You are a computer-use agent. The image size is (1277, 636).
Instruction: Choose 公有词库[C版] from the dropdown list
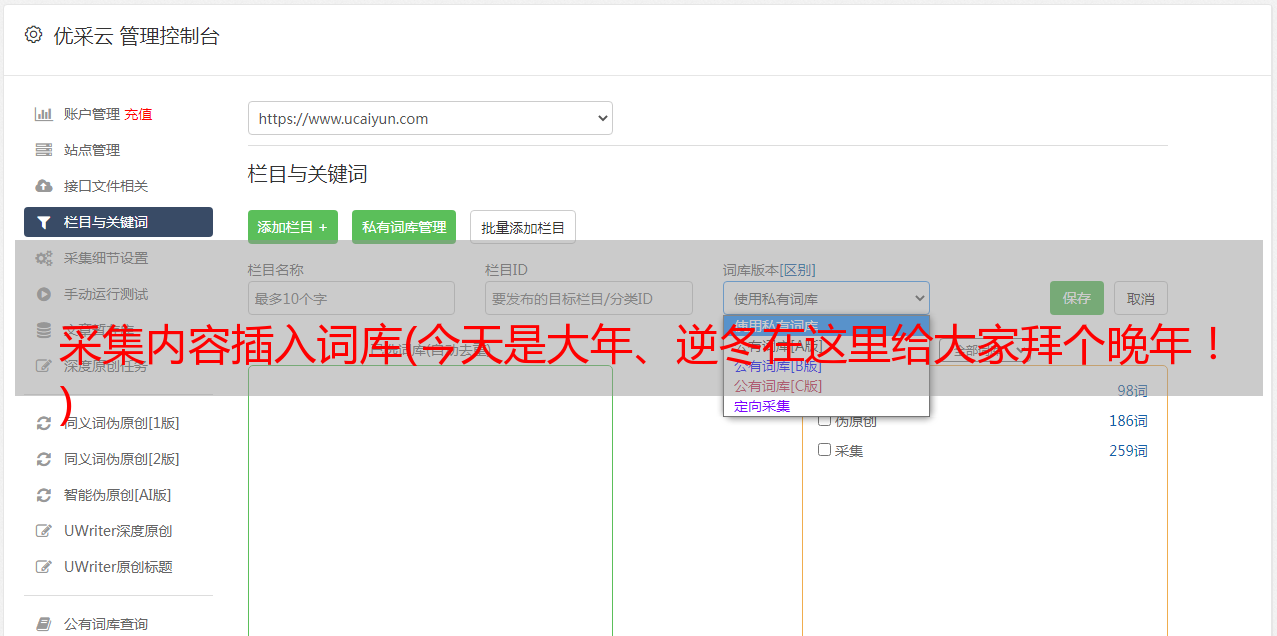click(x=826, y=386)
